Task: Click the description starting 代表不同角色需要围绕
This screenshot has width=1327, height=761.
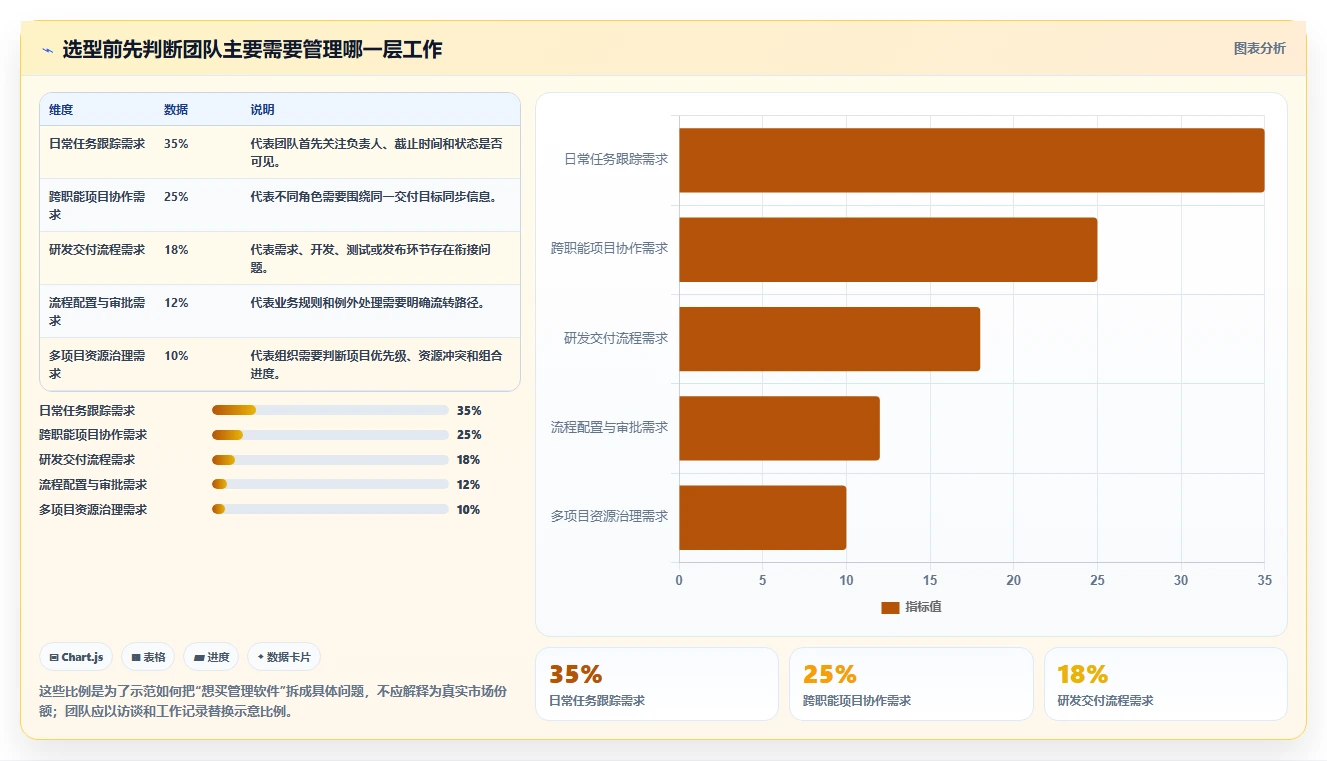Action: [x=374, y=197]
